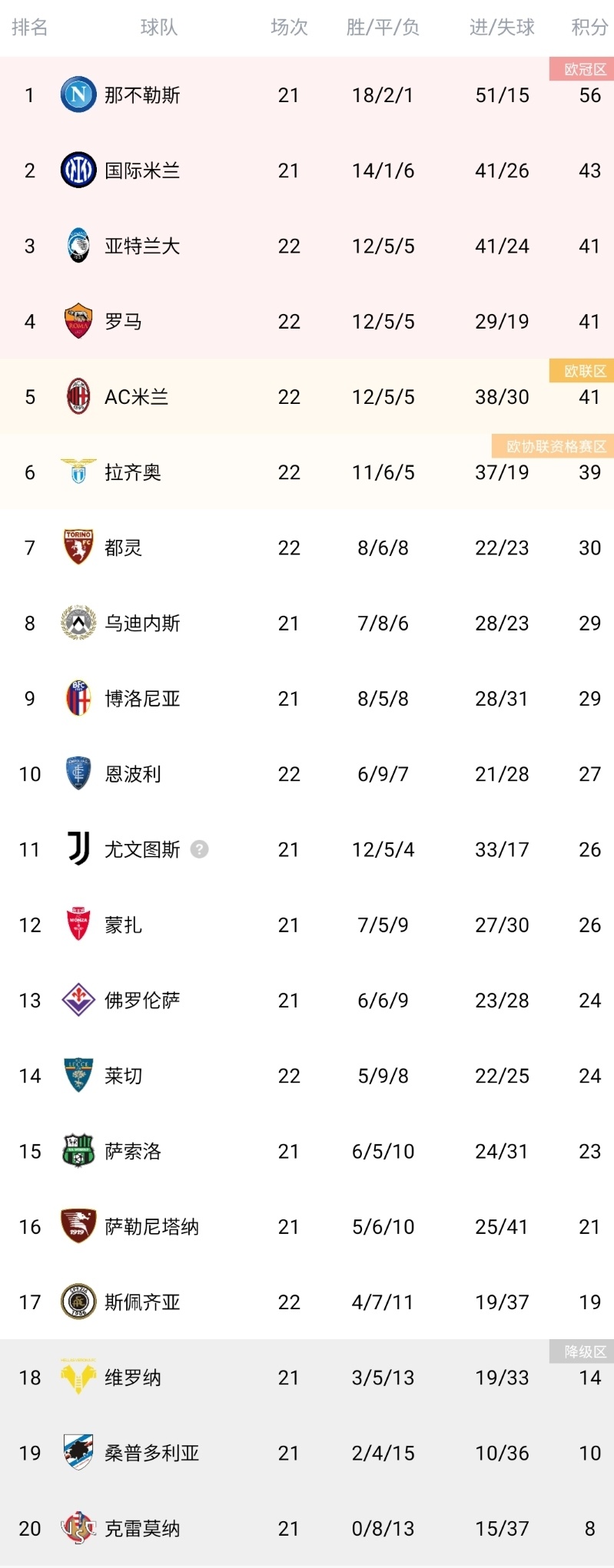Click the 排名 column header

tap(30, 28)
